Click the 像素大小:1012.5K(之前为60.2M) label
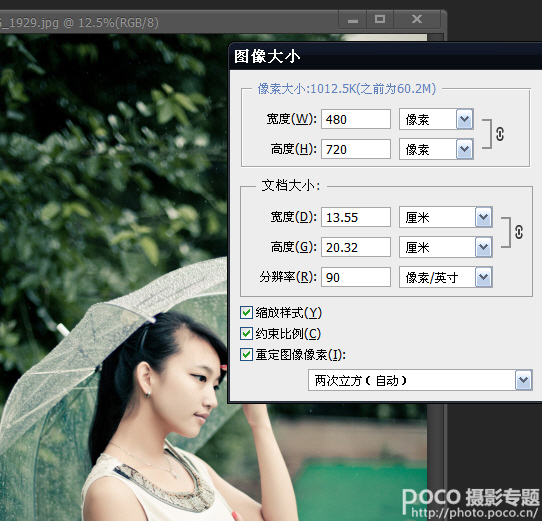Image resolution: width=542 pixels, height=521 pixels. point(347,89)
